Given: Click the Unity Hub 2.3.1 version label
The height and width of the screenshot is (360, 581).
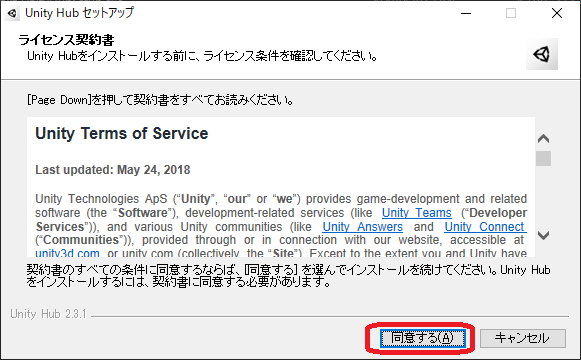Looking at the screenshot, I should tap(48, 314).
